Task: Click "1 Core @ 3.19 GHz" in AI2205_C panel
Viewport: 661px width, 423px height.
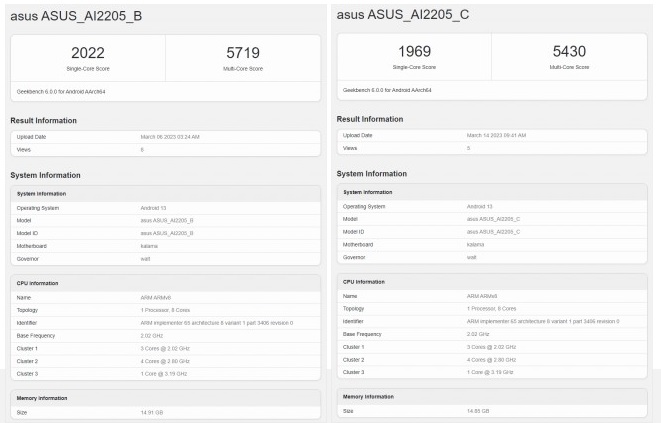Action: click(x=490, y=372)
